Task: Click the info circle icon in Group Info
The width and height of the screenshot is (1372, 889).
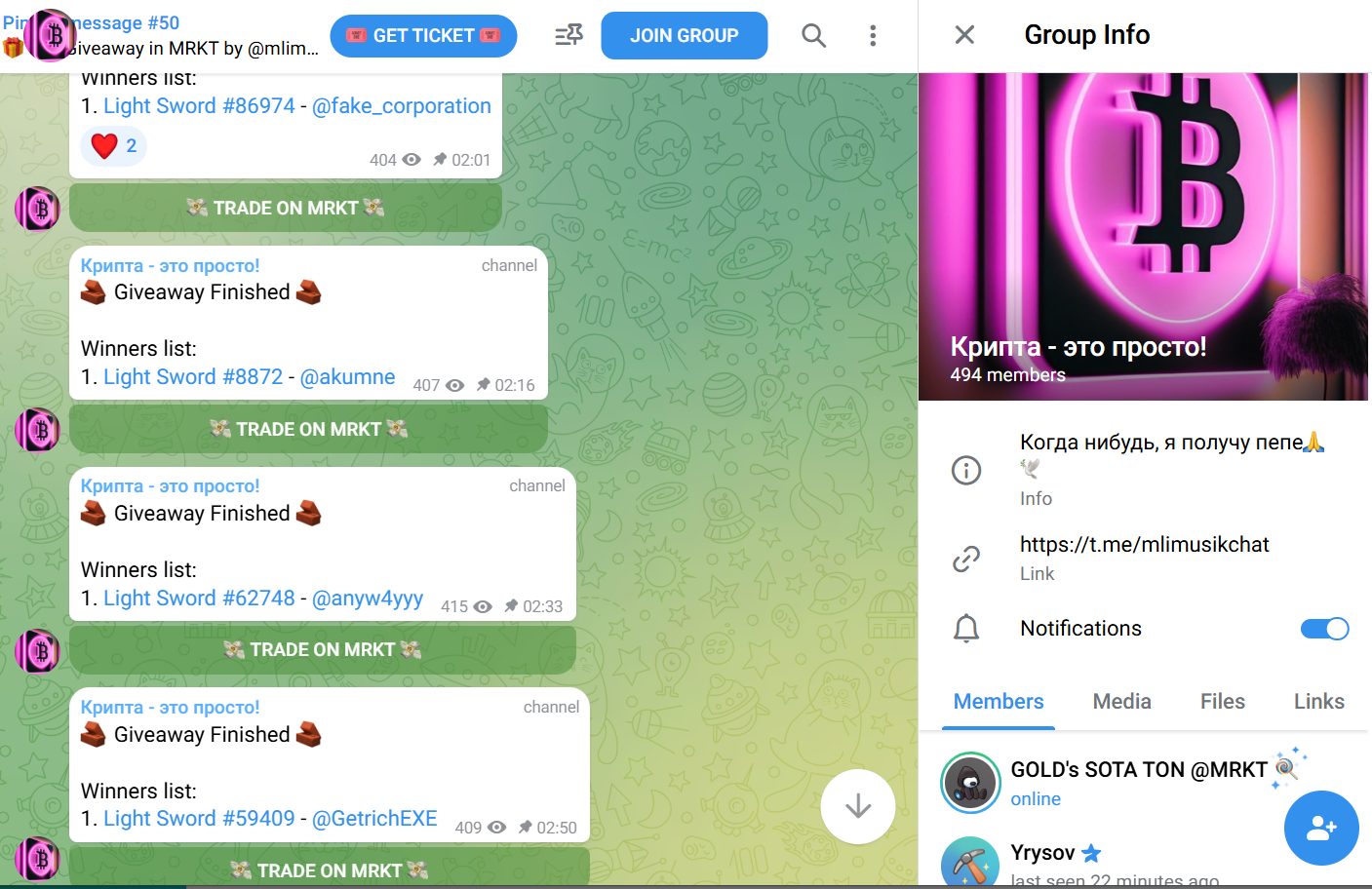Action: point(966,471)
